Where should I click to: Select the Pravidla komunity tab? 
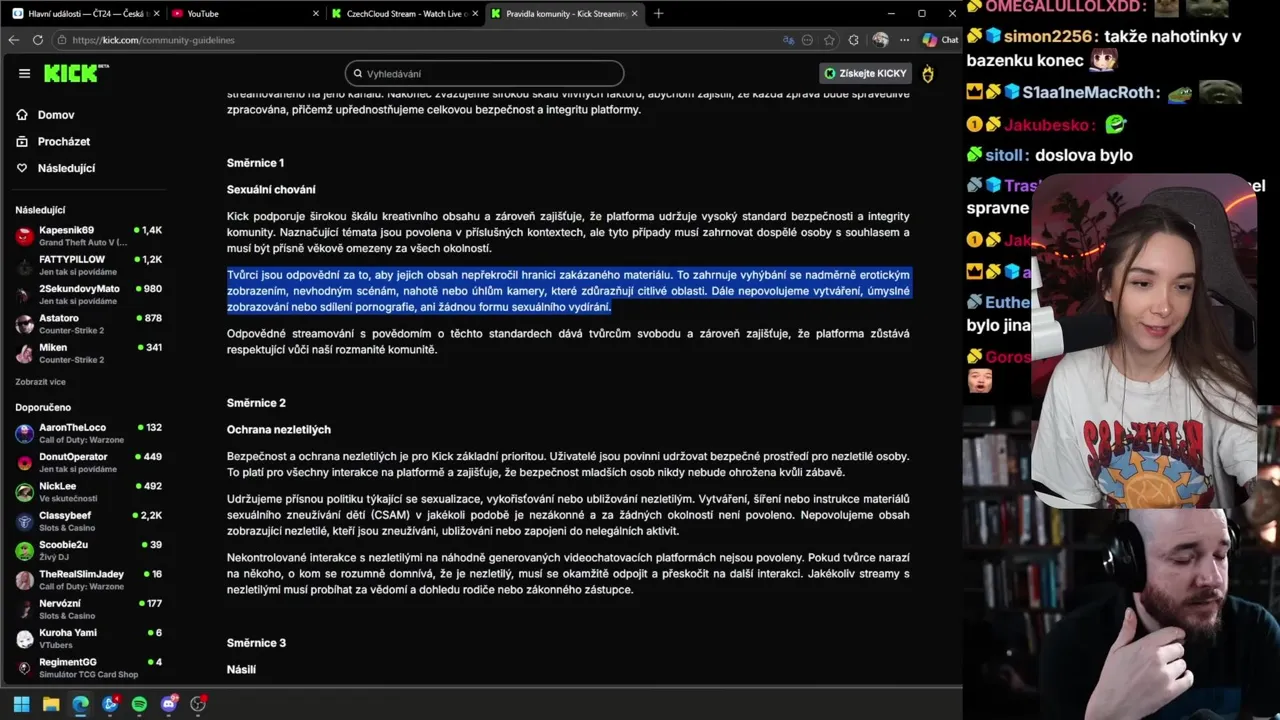565,14
